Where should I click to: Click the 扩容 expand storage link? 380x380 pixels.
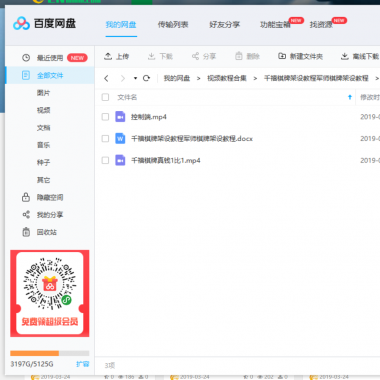coord(83,364)
